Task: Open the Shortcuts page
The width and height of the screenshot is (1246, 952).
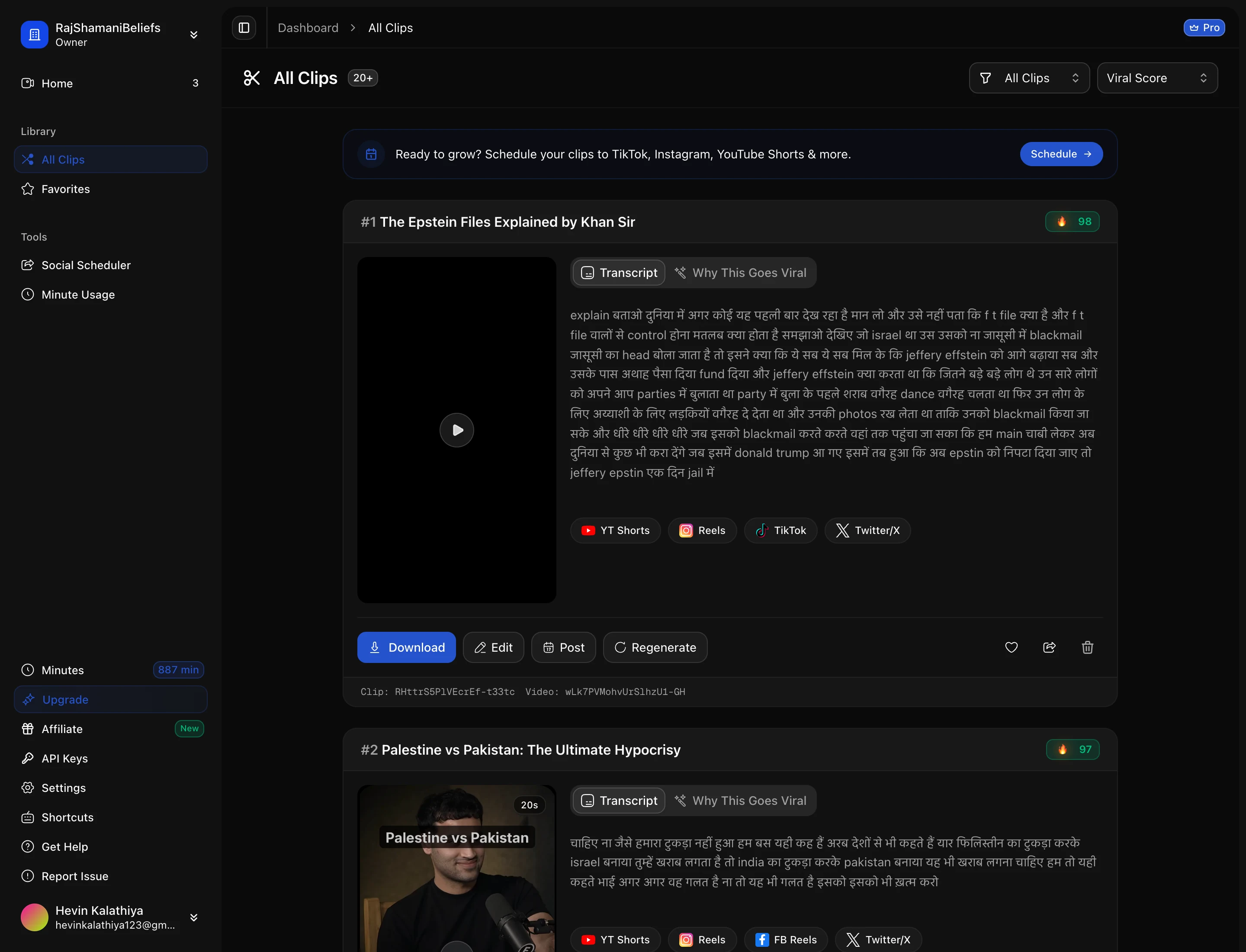Action: click(110, 817)
